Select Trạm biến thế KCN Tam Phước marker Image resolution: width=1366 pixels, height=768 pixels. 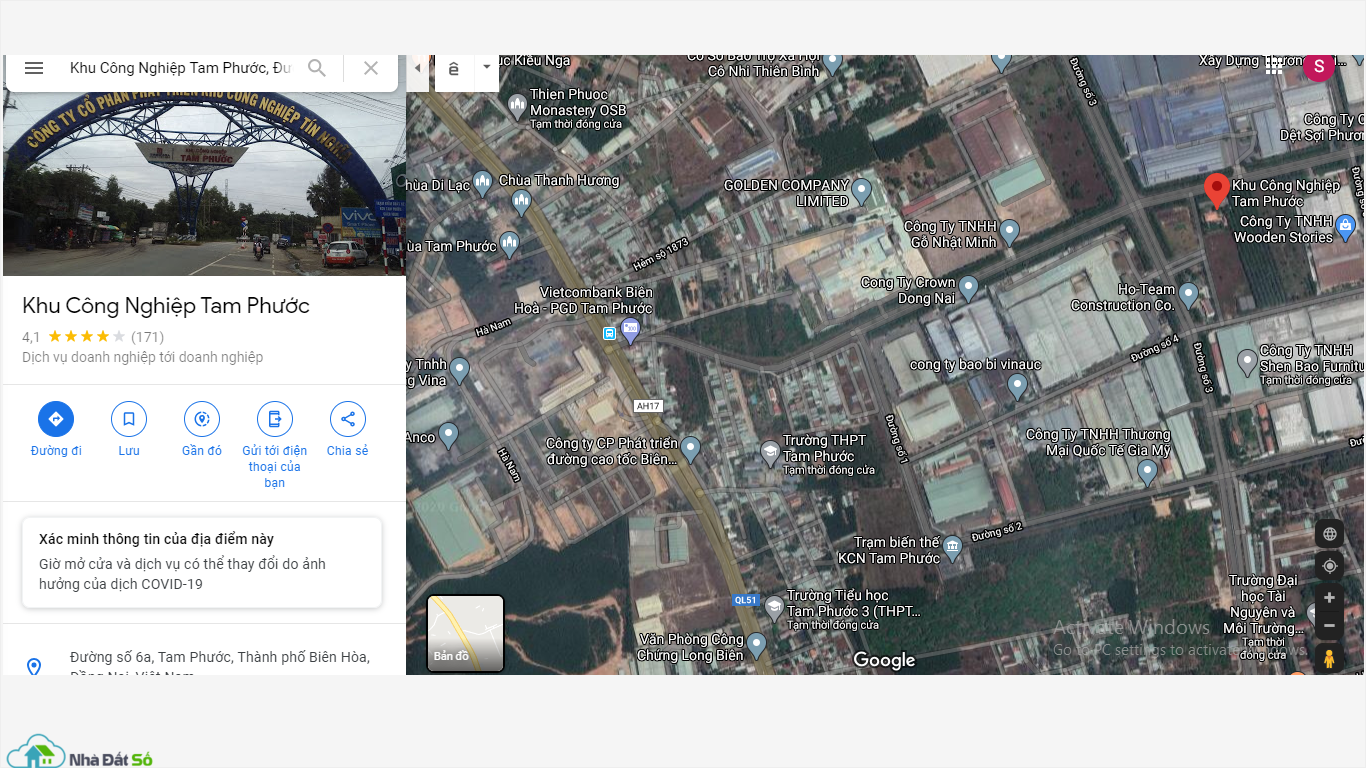pos(952,548)
